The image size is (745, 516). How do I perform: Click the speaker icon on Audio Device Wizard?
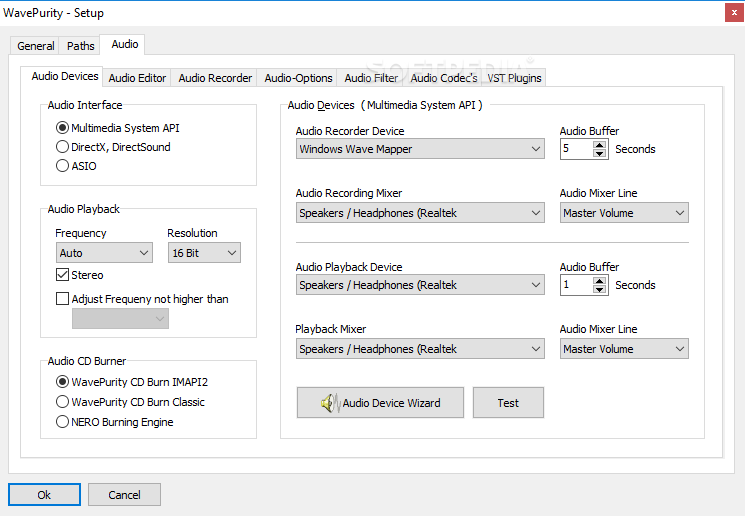click(331, 403)
